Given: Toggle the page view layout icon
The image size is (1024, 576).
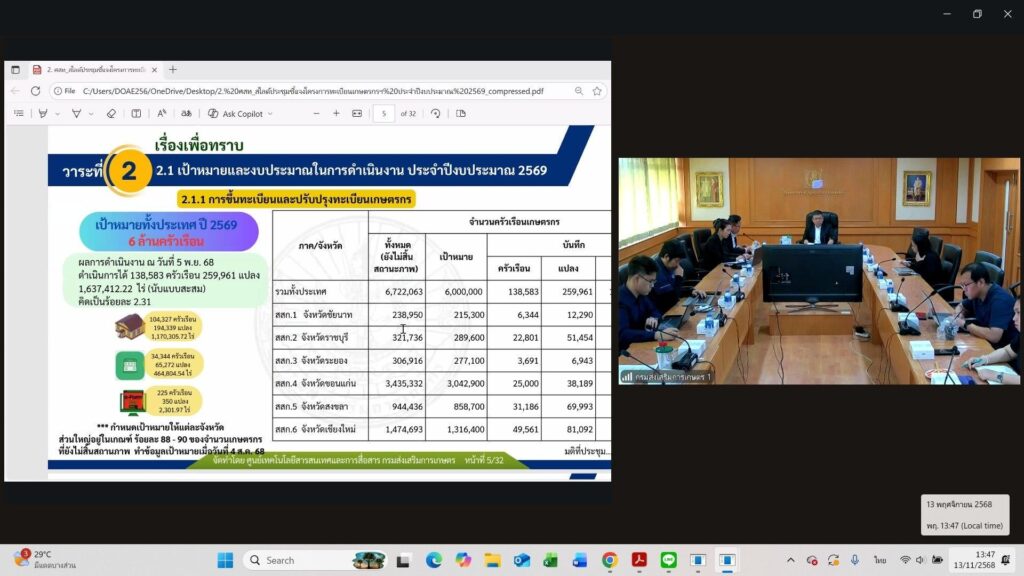Looking at the screenshot, I should 461,114.
